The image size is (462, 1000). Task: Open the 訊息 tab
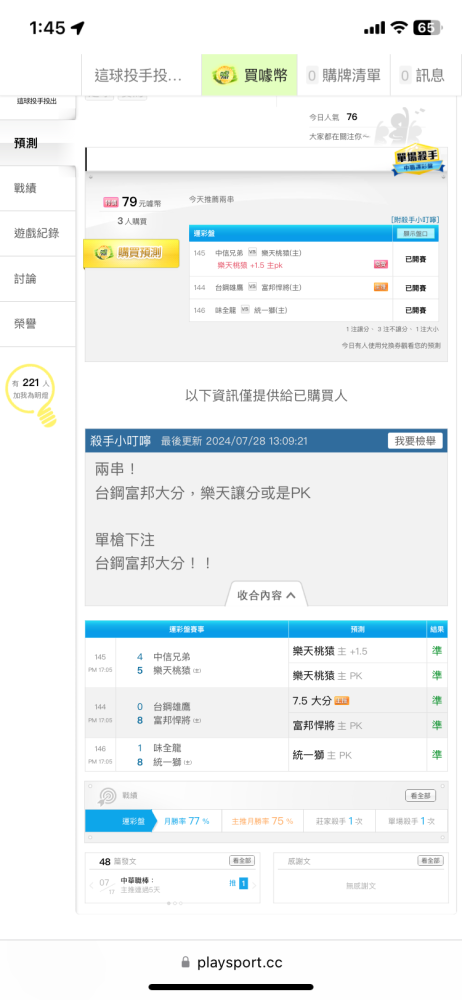422,75
